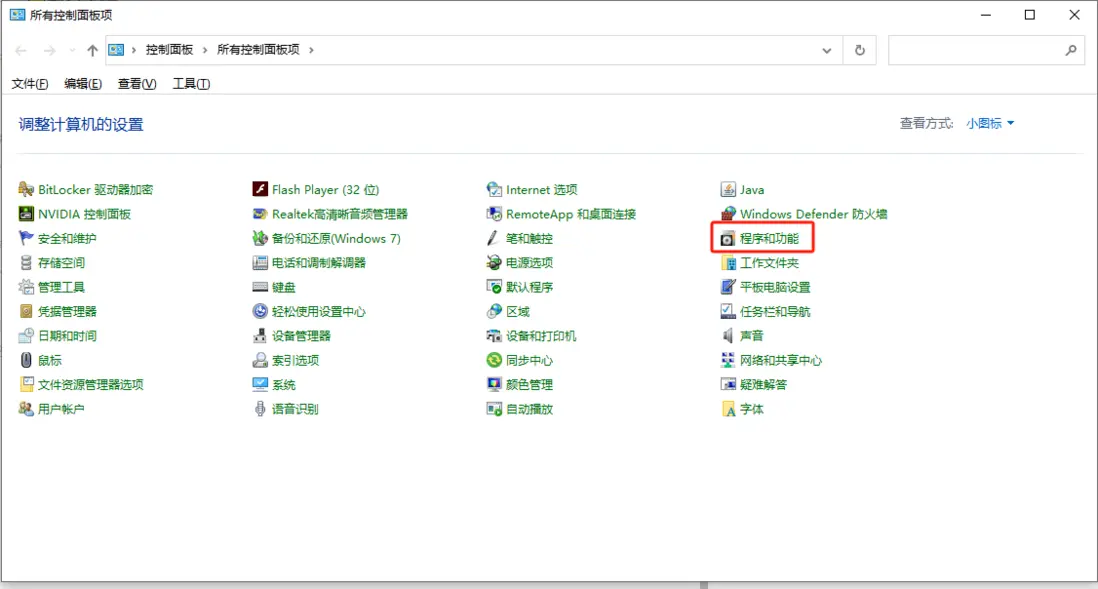Open the 查看方式 小图标 dropdown

point(990,123)
